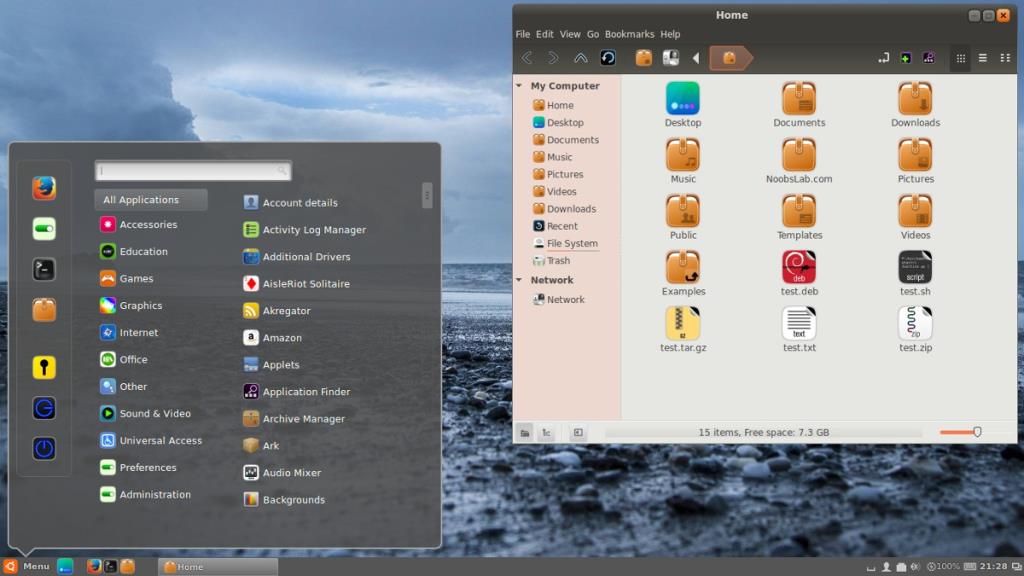Switch to list view
The height and width of the screenshot is (576, 1024).
coord(983,58)
